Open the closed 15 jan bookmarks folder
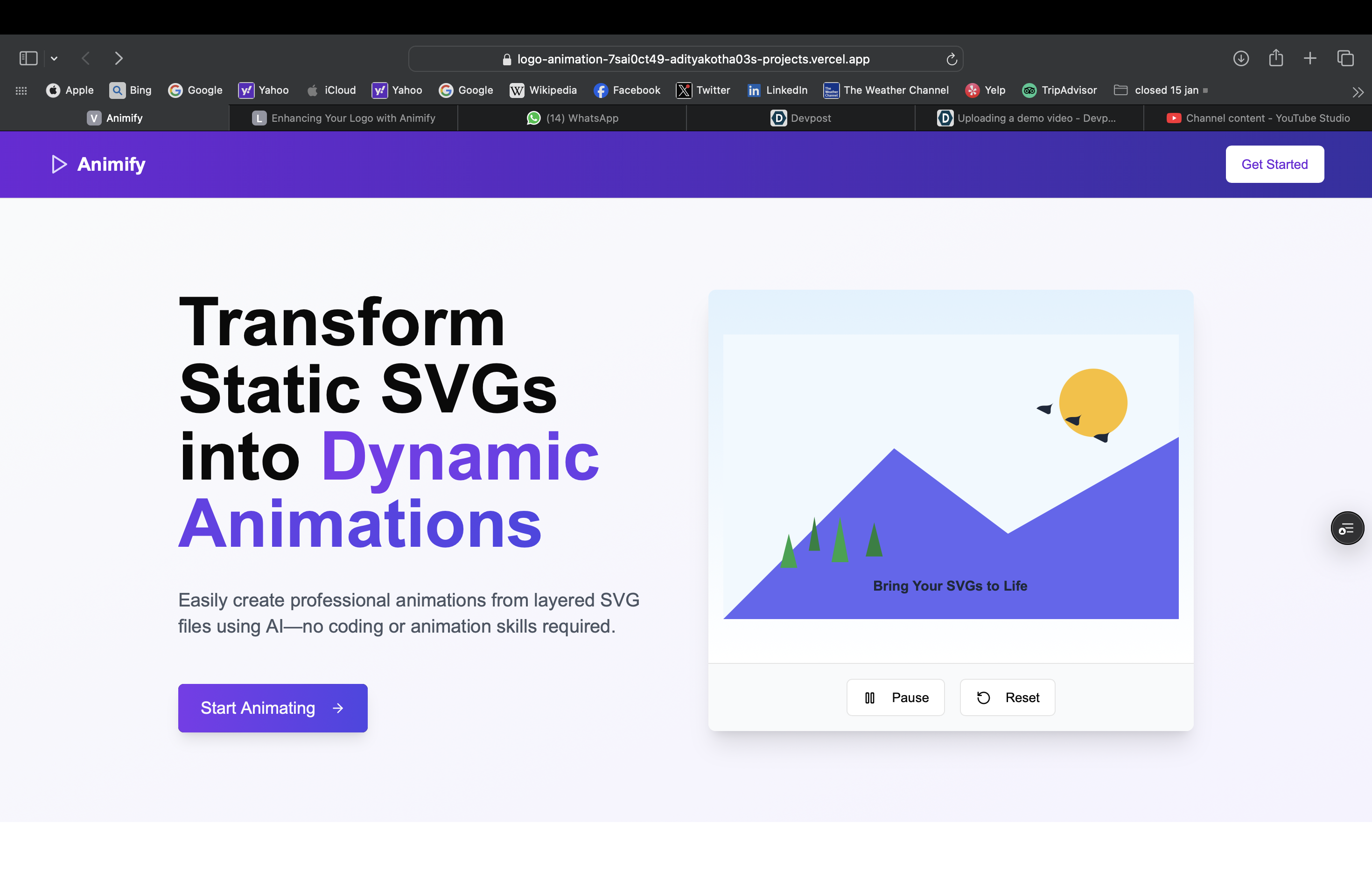The image size is (1372, 892). tap(1159, 90)
